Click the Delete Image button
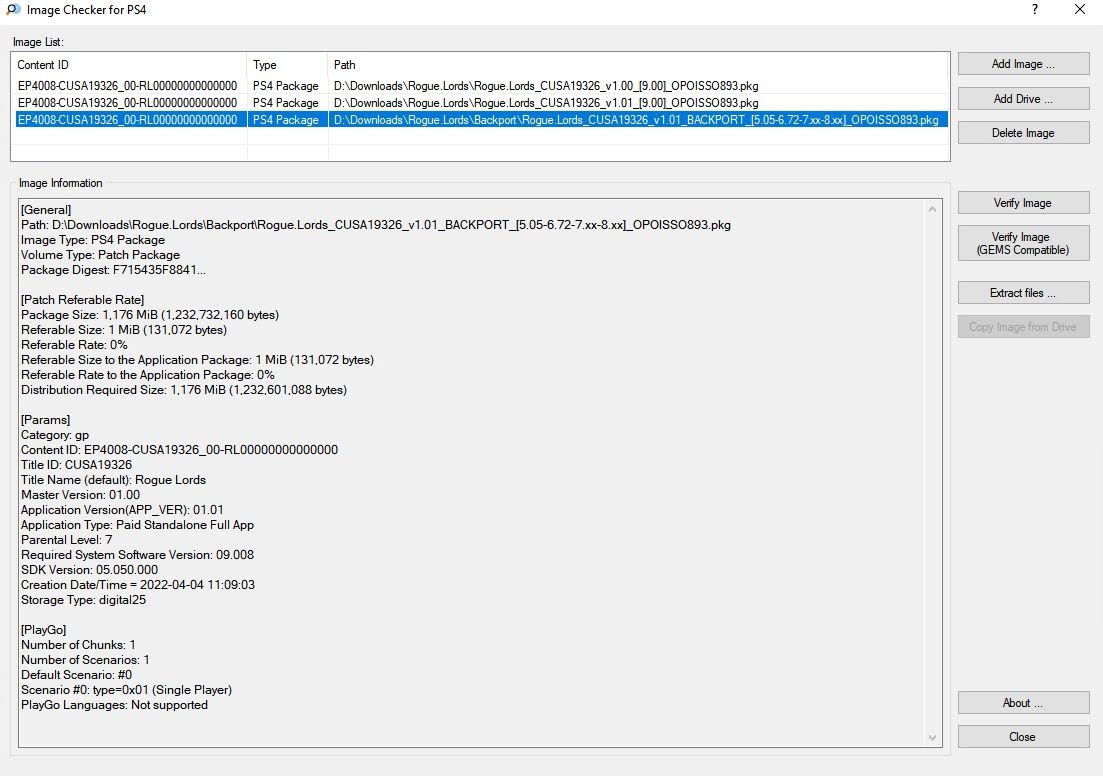Viewport: 1103px width, 776px height. pyautogui.click(x=1023, y=133)
